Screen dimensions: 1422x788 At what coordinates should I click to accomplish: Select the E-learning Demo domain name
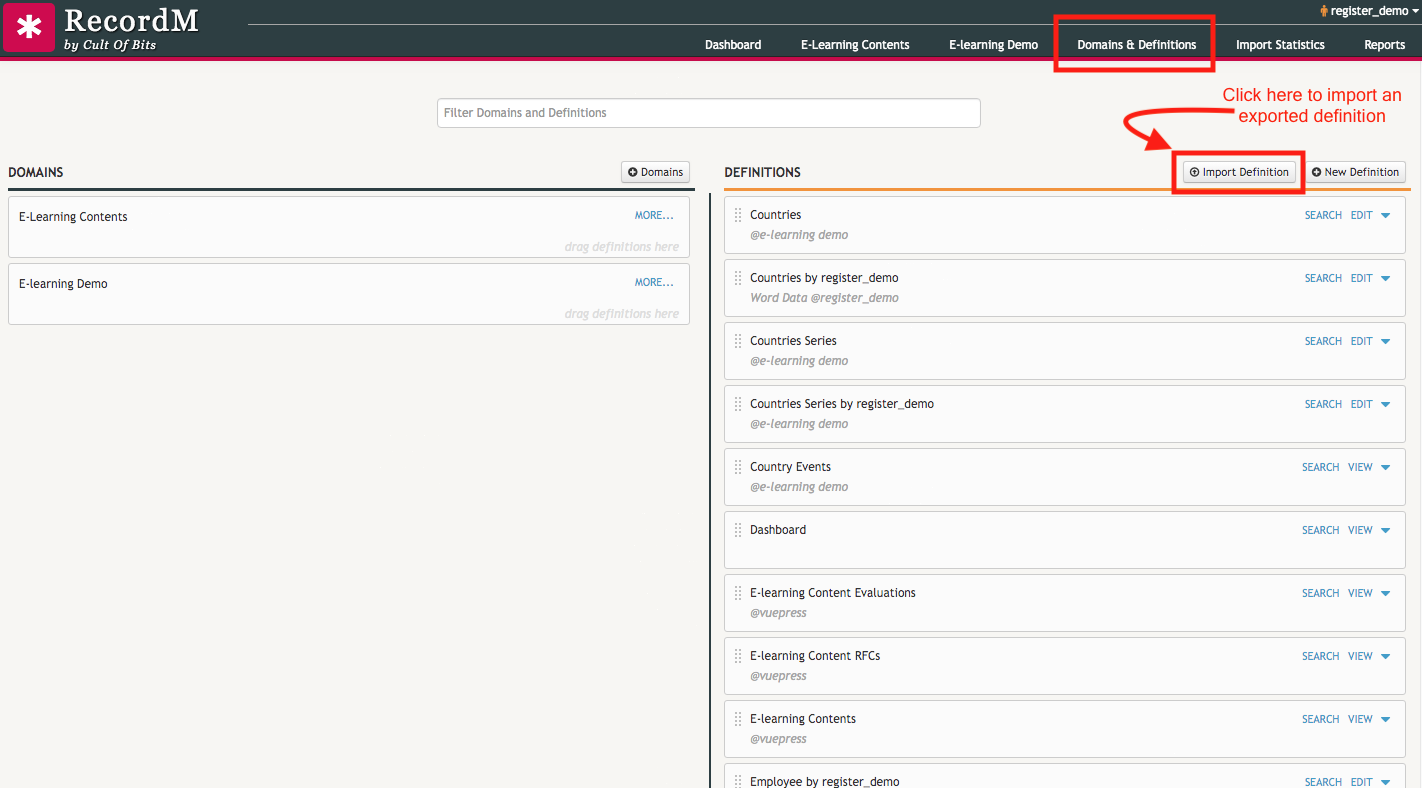pyautogui.click(x=63, y=284)
